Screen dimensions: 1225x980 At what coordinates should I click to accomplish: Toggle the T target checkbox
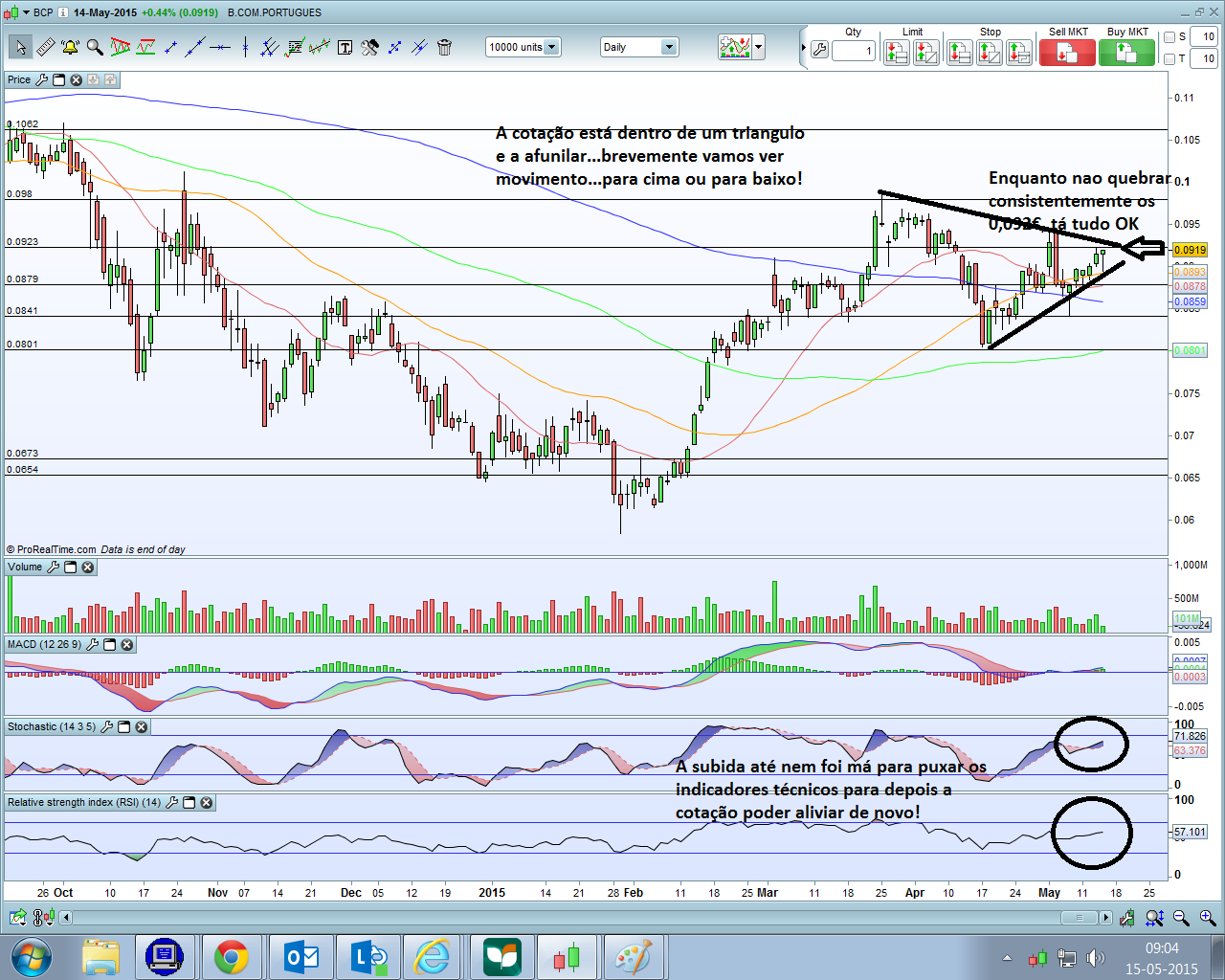pos(1169,59)
